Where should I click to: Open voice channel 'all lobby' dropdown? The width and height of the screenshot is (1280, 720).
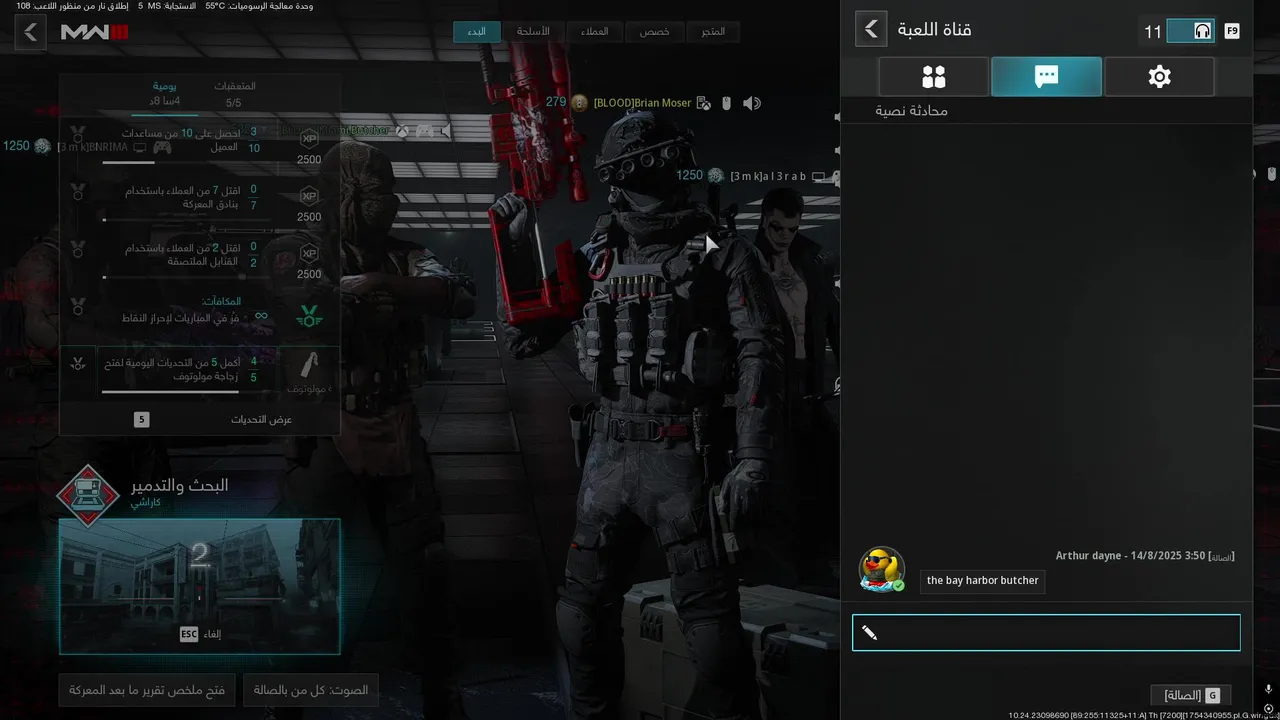[x=311, y=690]
